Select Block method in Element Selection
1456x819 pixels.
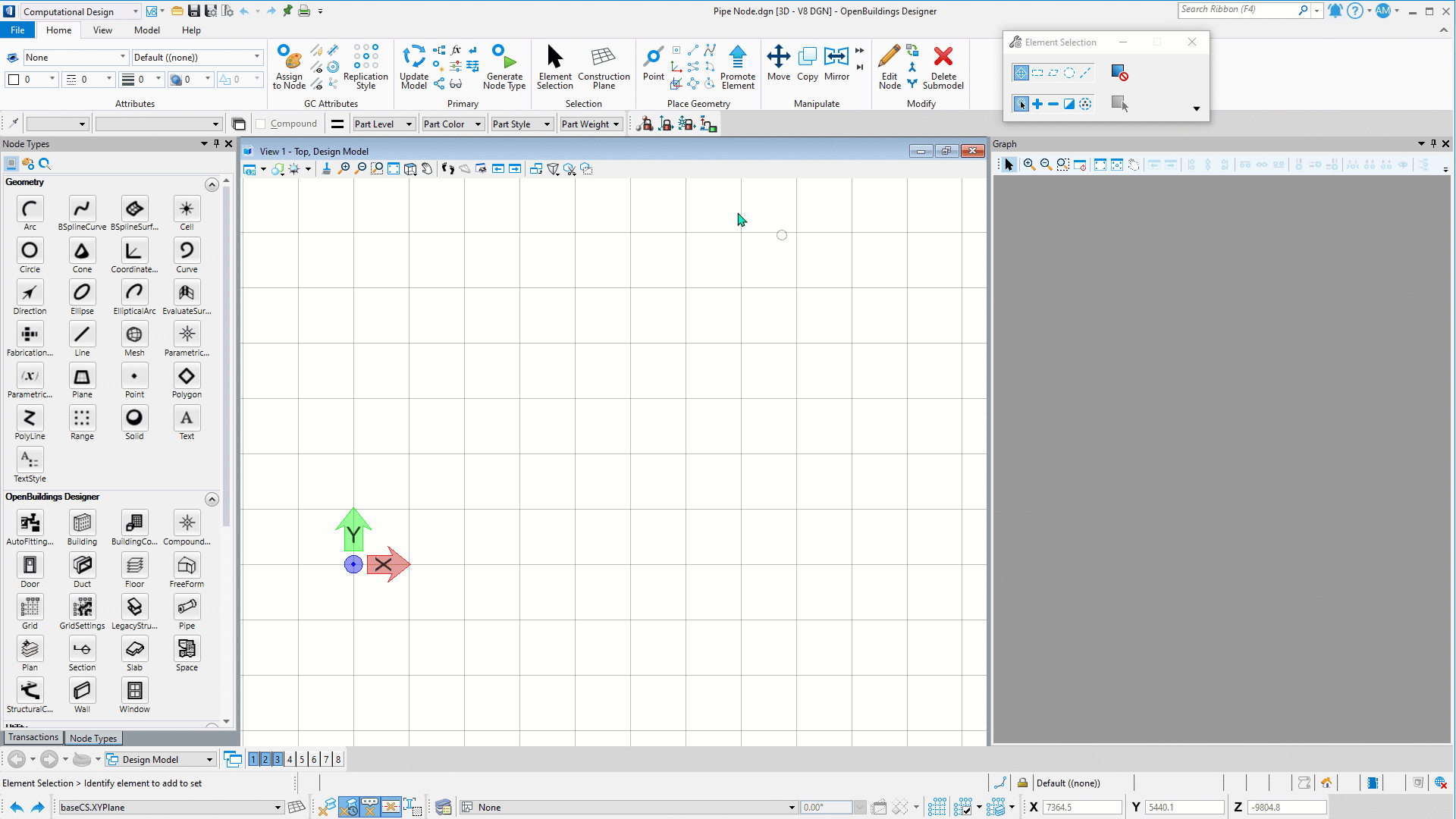tap(1037, 73)
